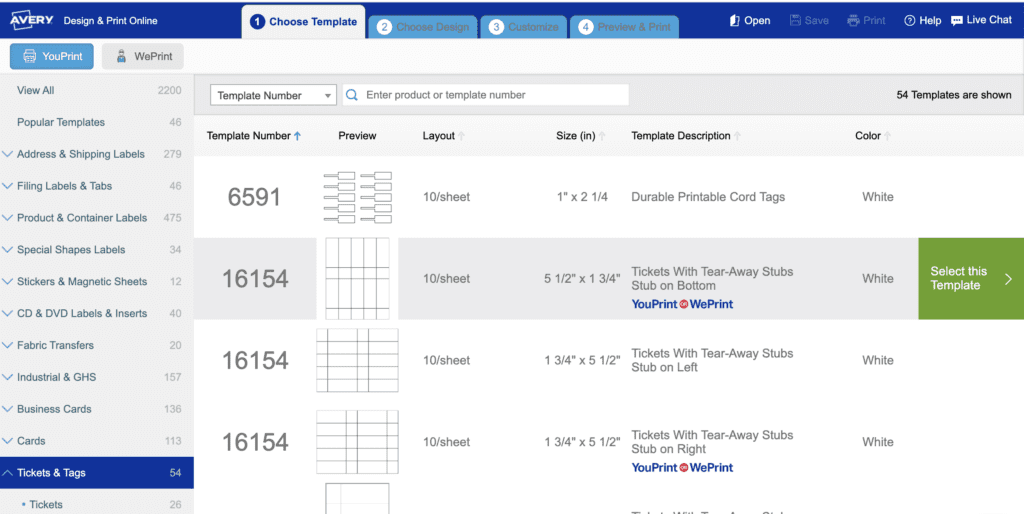Image resolution: width=1024 pixels, height=514 pixels.
Task: Select template number 6591
Action: pyautogui.click(x=254, y=197)
